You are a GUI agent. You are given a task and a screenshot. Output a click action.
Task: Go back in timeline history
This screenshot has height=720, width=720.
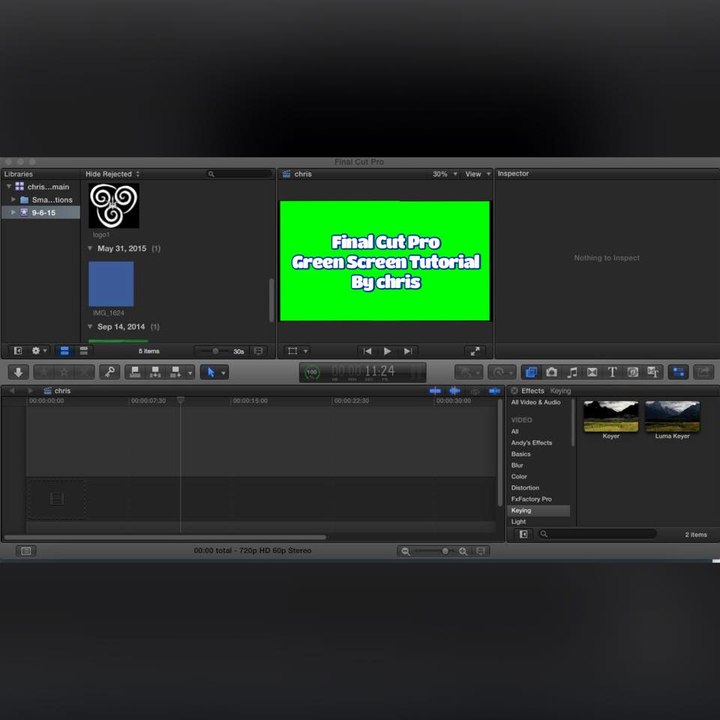point(12,391)
